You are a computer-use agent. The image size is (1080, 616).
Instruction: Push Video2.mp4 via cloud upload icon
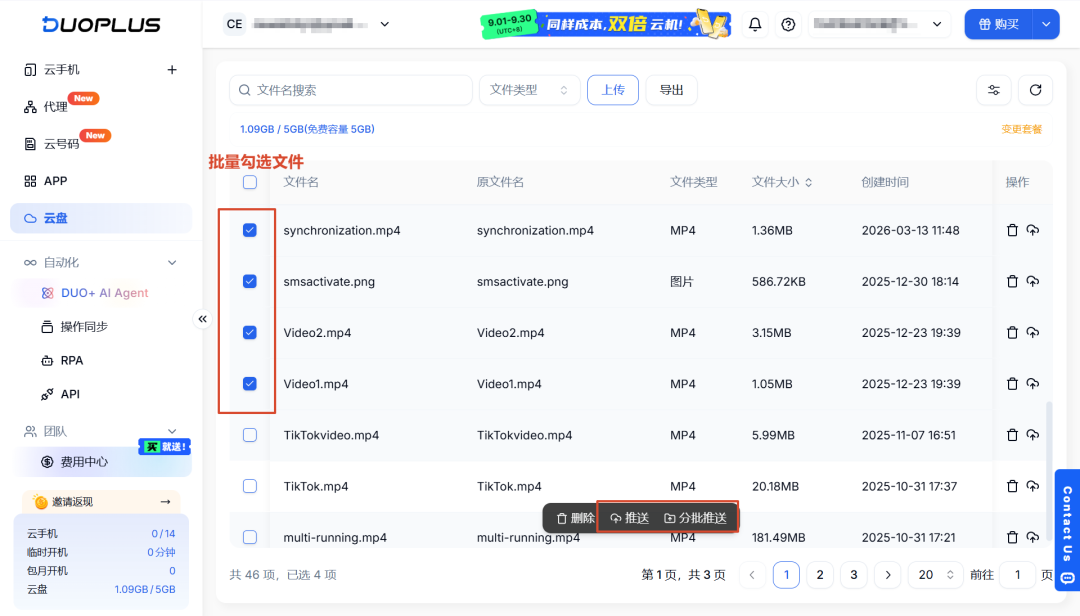click(1032, 332)
